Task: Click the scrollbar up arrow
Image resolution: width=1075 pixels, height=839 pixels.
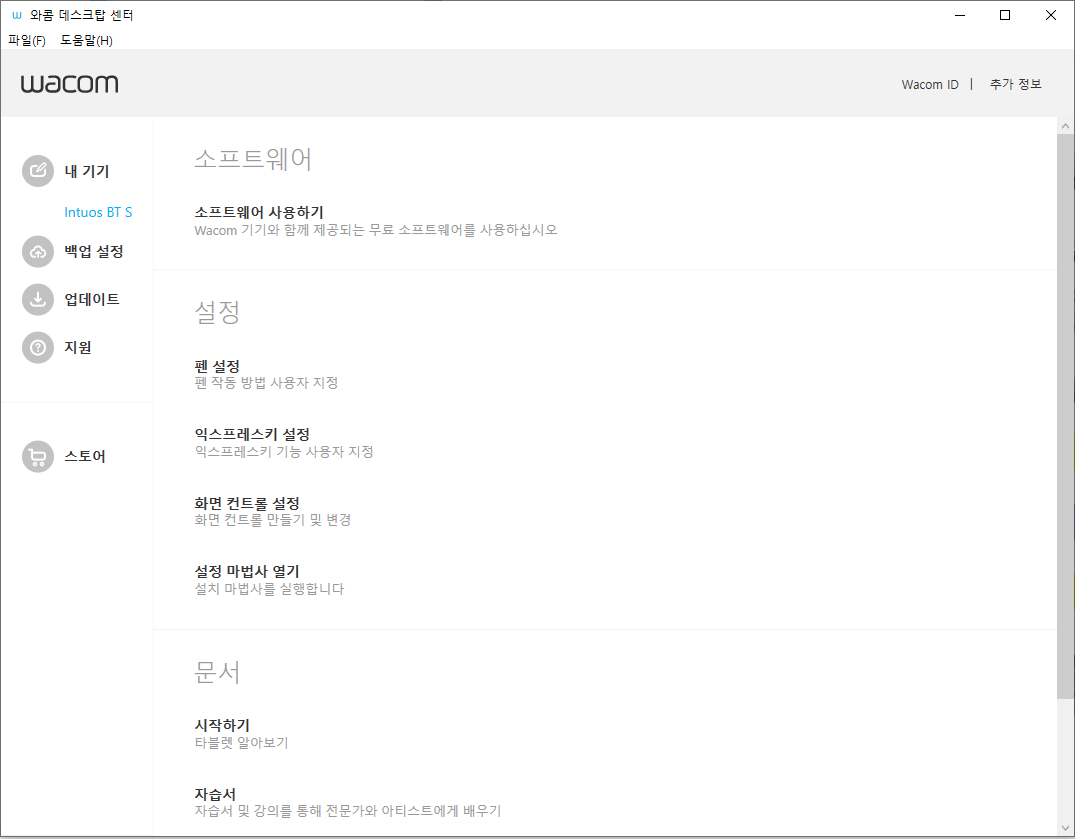Action: pyautogui.click(x=1065, y=126)
